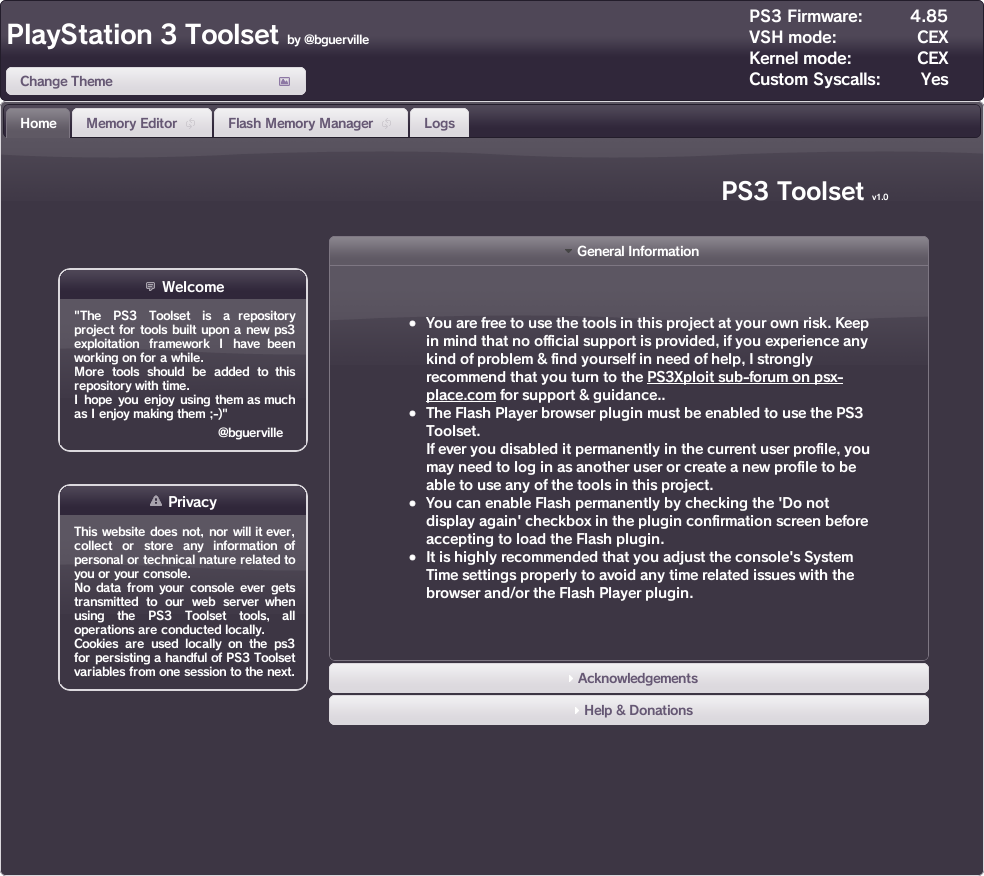Click the refresh icon on Flash Memory Manager tab
The height and width of the screenshot is (876, 984).
tap(387, 124)
